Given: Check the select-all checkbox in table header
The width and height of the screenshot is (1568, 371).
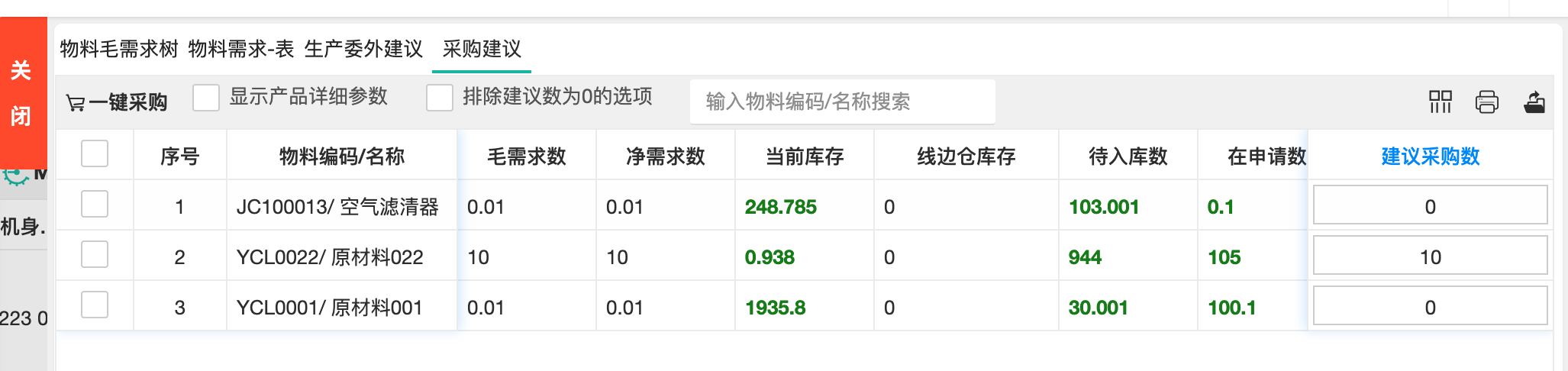Looking at the screenshot, I should pos(95,154).
